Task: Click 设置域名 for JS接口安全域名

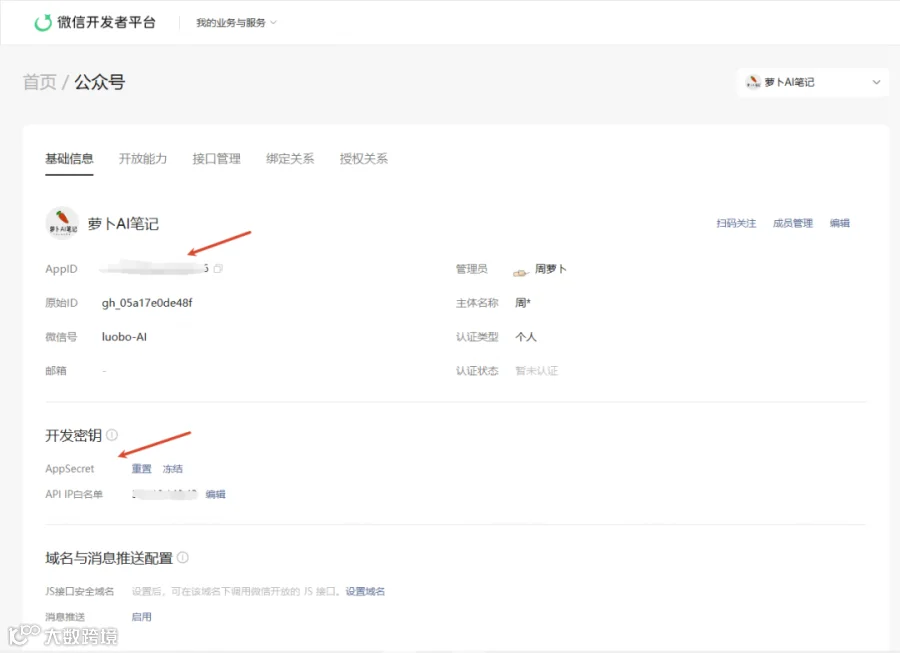Action: (365, 591)
